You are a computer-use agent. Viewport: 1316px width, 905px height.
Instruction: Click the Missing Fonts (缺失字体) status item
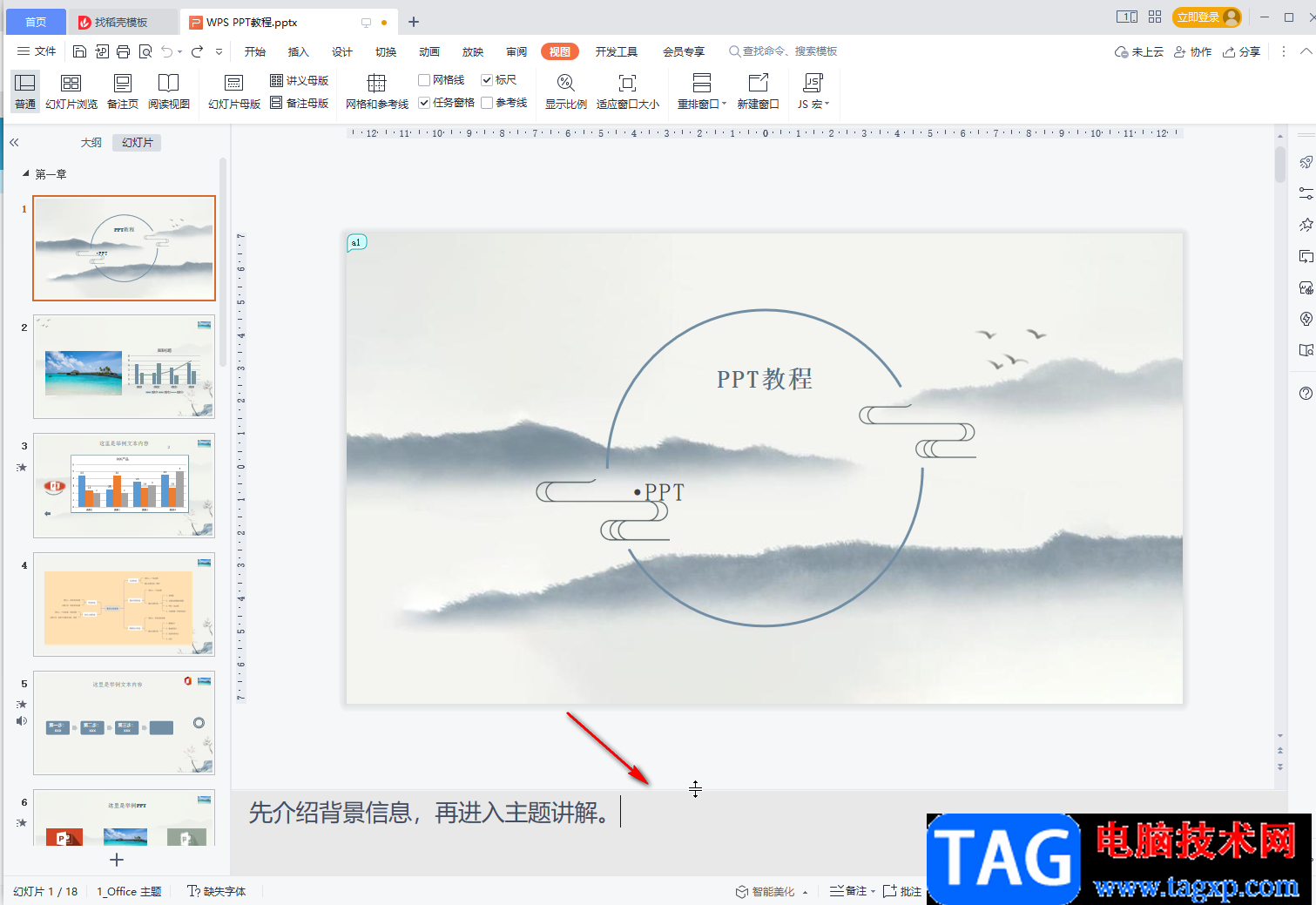click(217, 891)
